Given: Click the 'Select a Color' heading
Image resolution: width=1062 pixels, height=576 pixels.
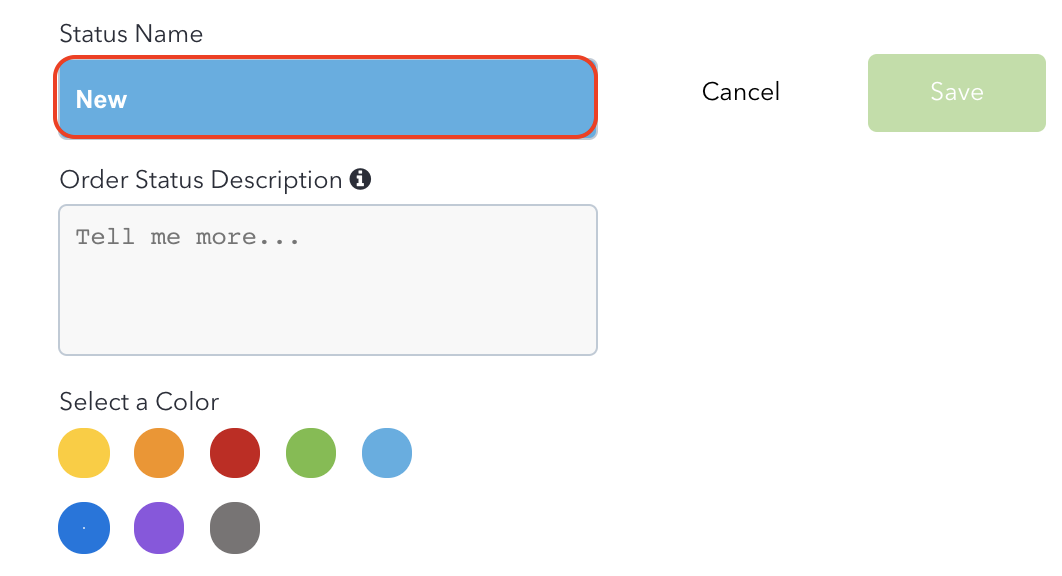Looking at the screenshot, I should point(140,402).
